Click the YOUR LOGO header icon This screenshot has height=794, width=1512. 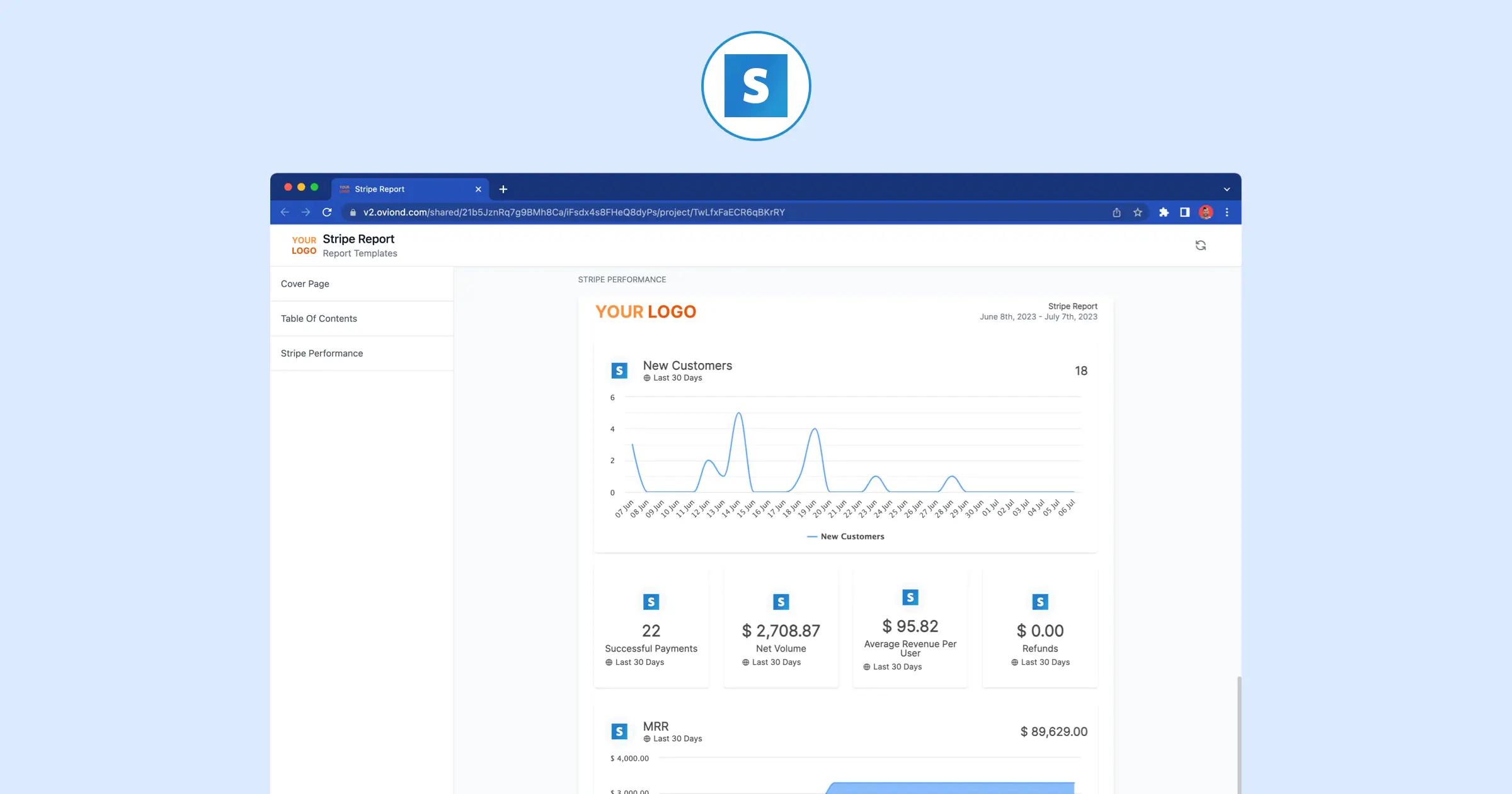(304, 245)
